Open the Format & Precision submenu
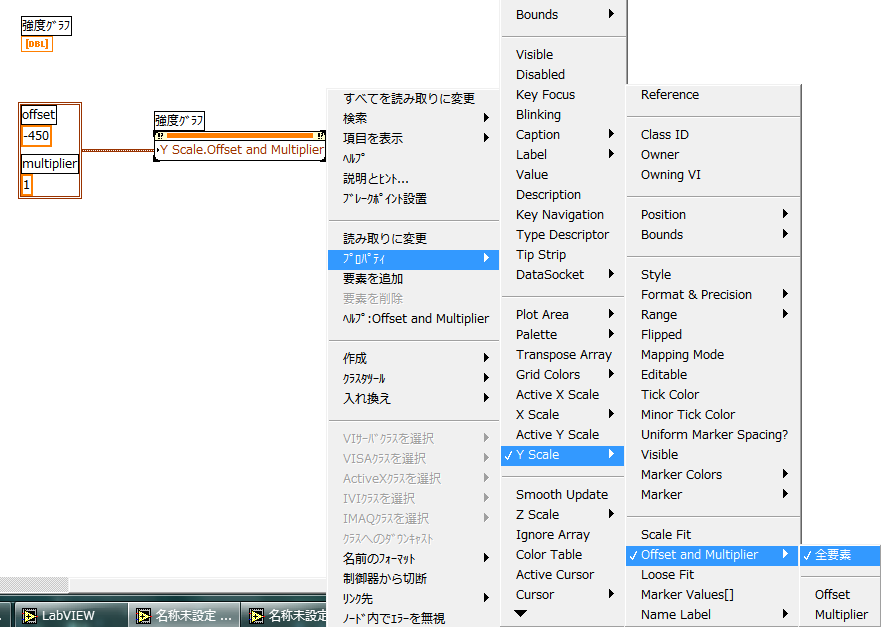The height and width of the screenshot is (627, 881). click(712, 294)
